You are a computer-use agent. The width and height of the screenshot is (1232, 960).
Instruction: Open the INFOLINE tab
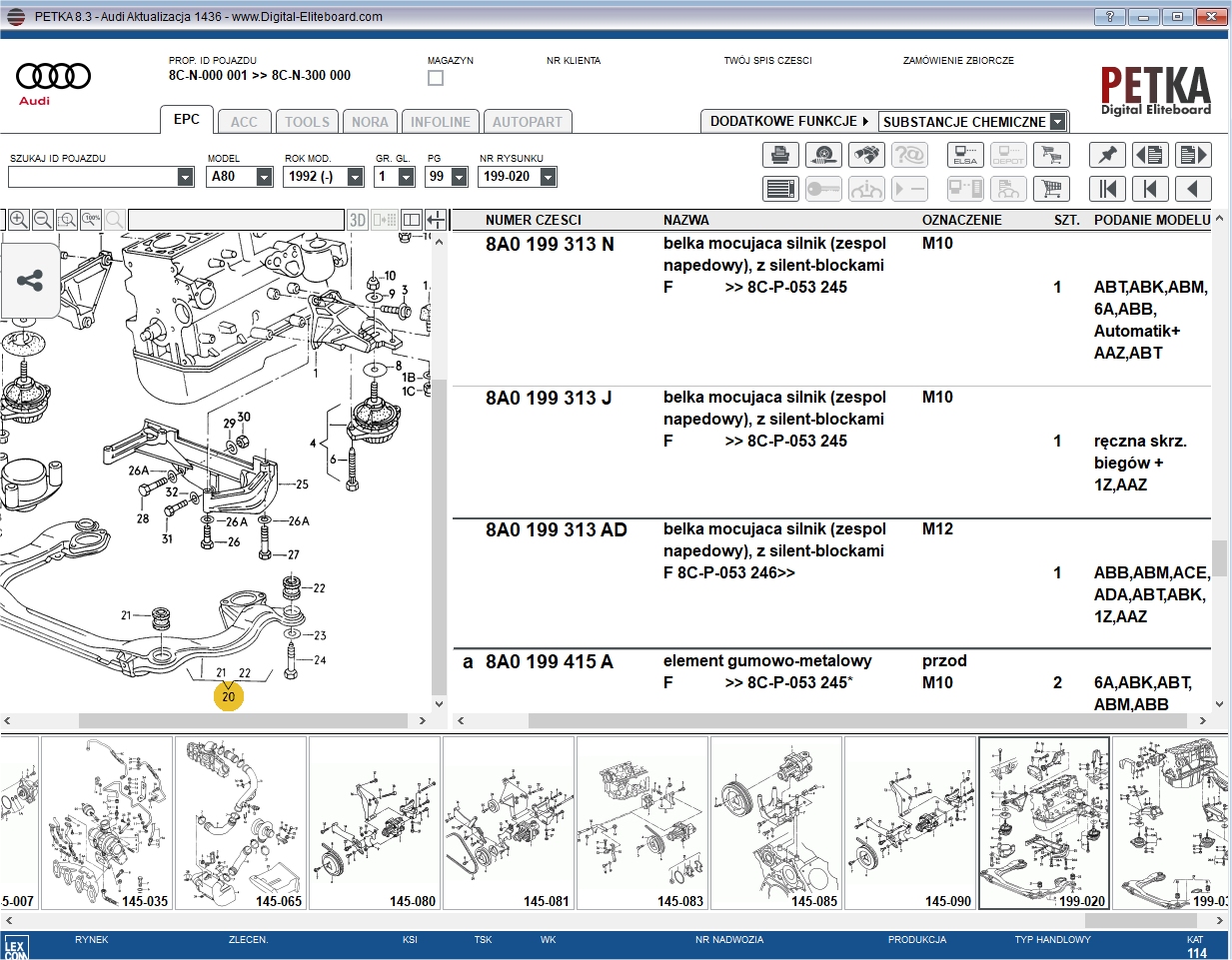tap(440, 122)
